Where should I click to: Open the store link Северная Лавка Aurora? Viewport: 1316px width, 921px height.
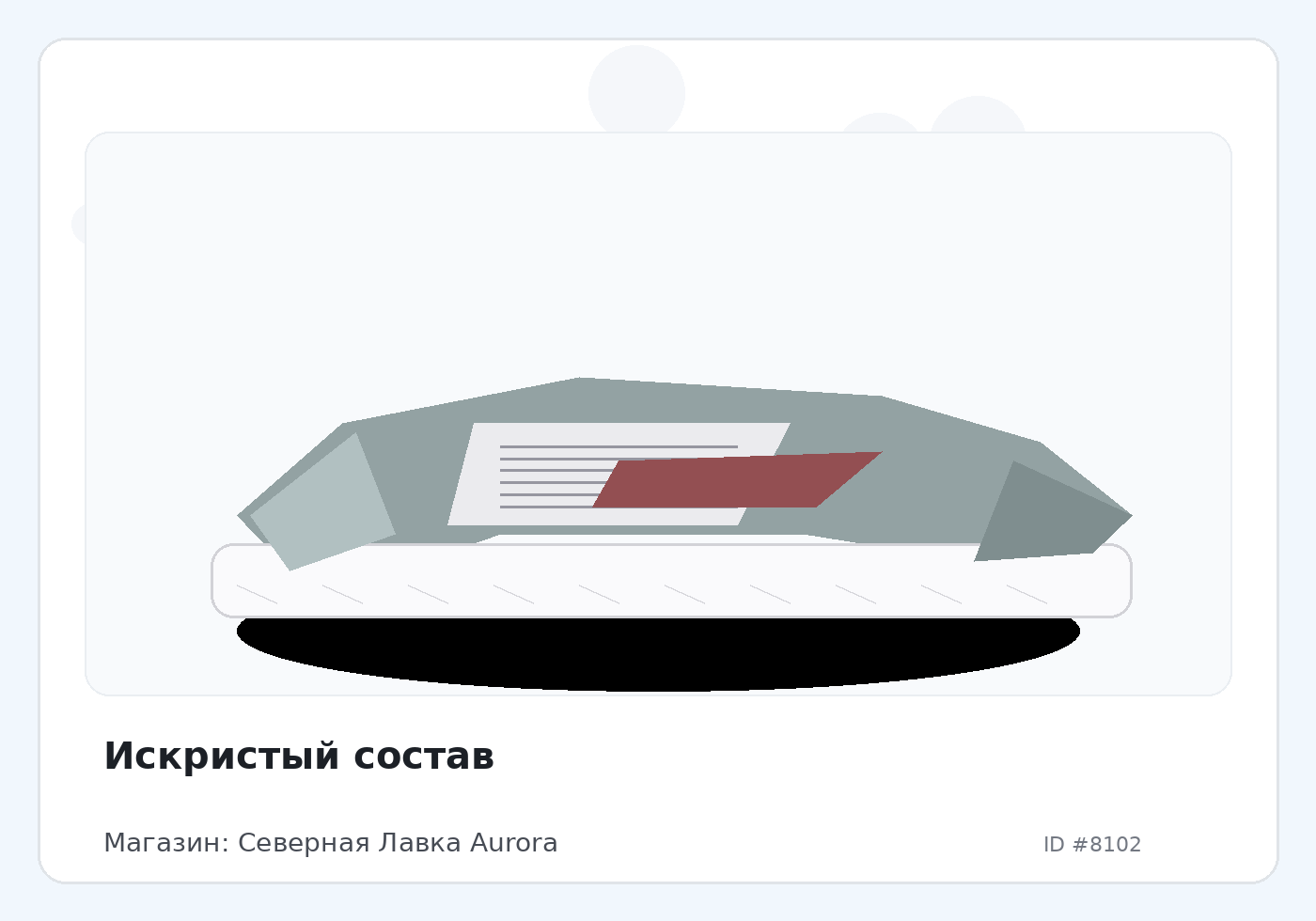(398, 843)
